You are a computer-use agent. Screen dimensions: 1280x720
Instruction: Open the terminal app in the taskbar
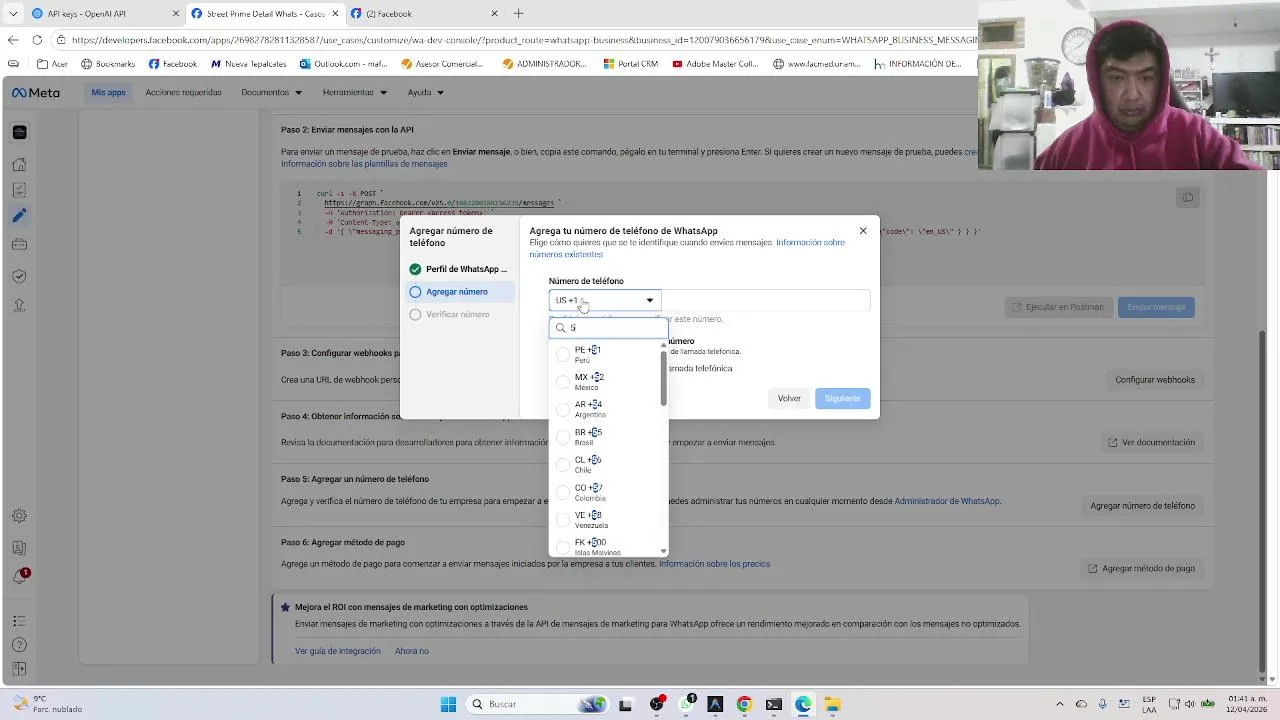774,704
